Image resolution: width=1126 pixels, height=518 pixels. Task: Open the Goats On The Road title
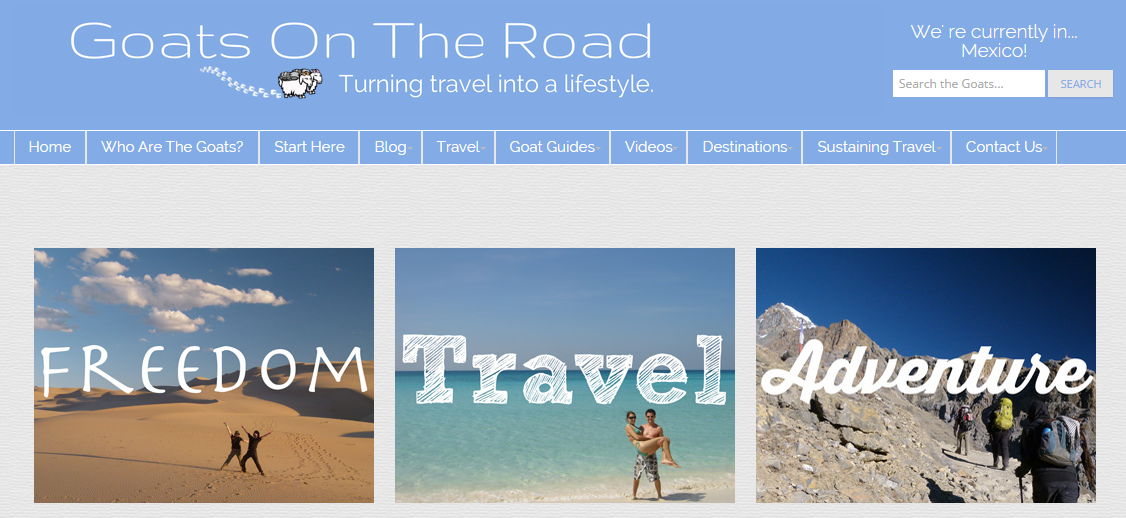pyautogui.click(x=361, y=40)
